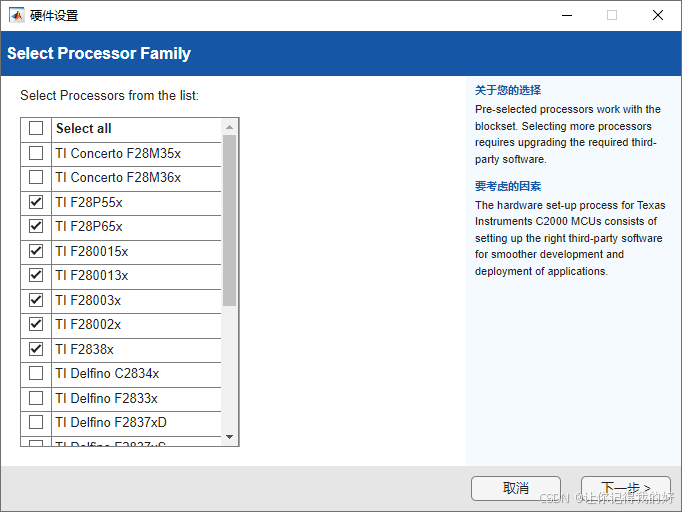Screen dimensions: 682x512
Task: Close the 硬件设置 window
Action: click(x=658, y=15)
